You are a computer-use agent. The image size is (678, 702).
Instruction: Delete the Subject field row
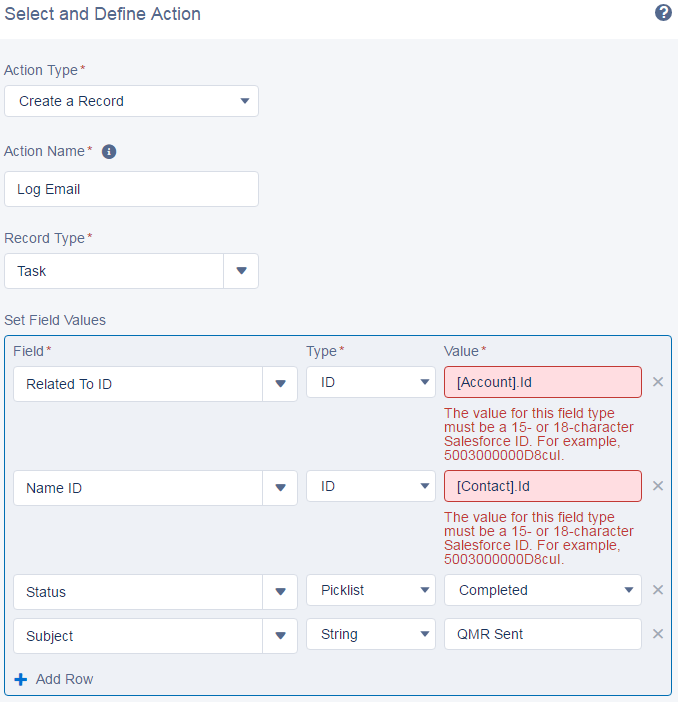click(x=658, y=634)
